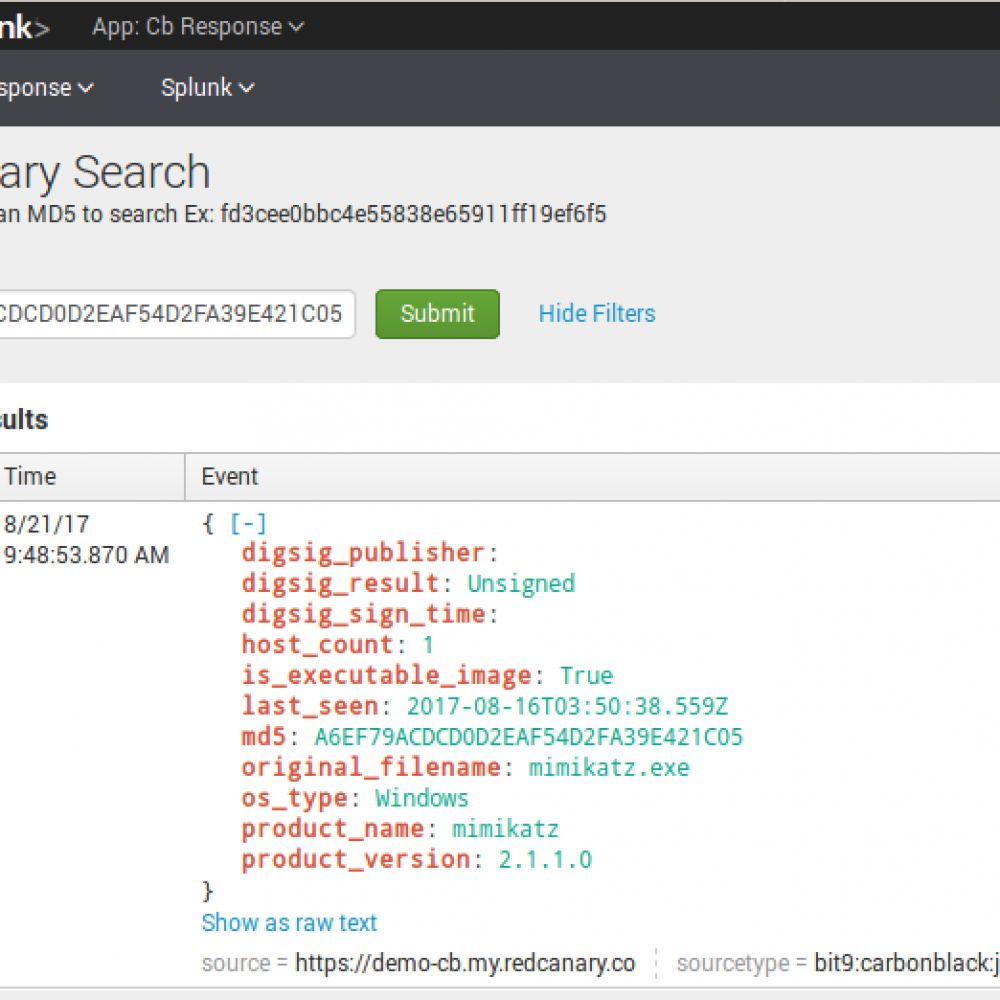Select the product_version value 2.1.1.0

pos(545,860)
